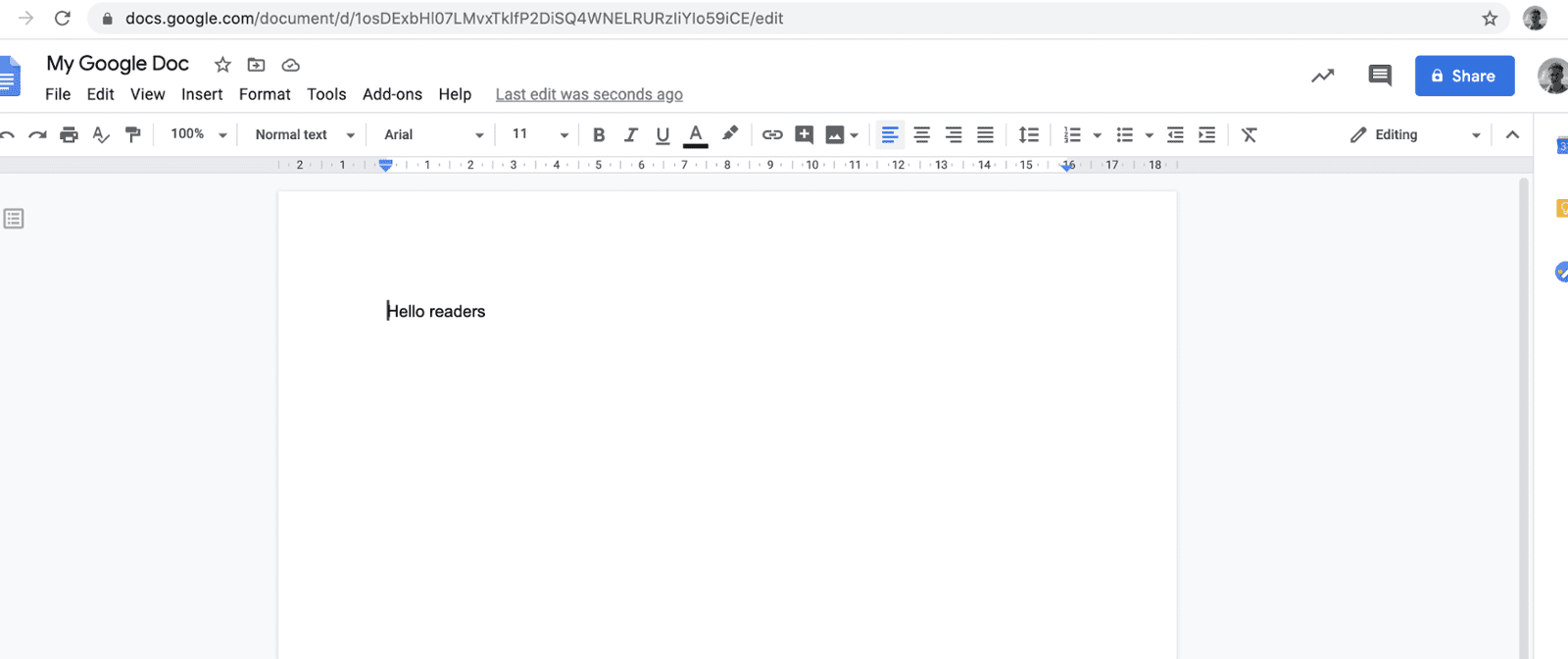Screen dimensions: 1568x659
Task: Select the paint format tool
Action: 133,135
